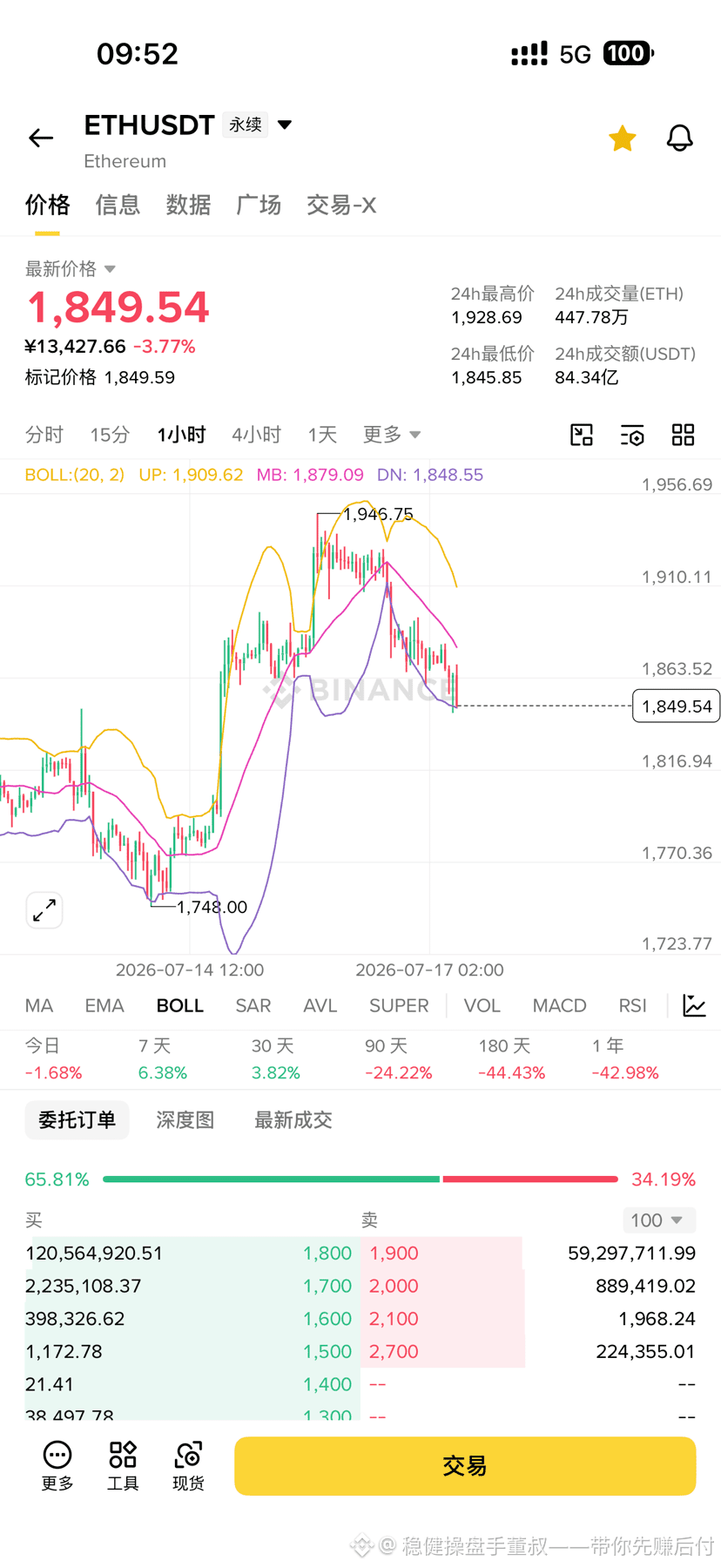Select the 2,700 sell price row
Viewport: 721px width, 1568px height.
(529, 1352)
